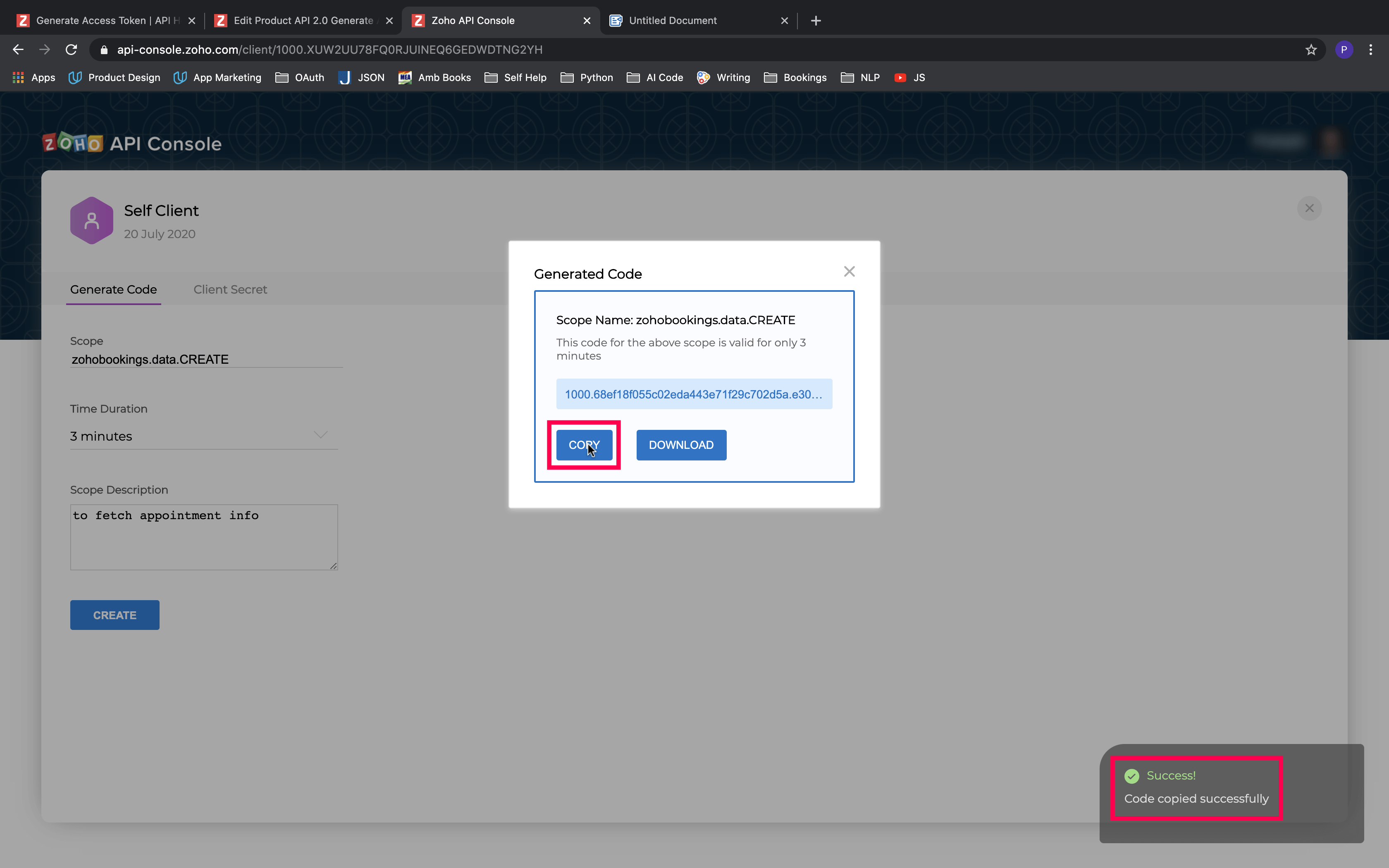Open the Python bookmark folder
This screenshot has height=868, width=1389.
click(587, 78)
